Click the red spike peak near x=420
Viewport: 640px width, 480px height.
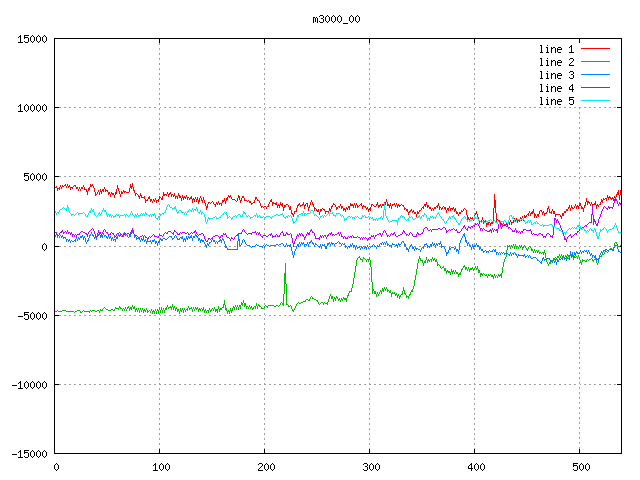click(495, 197)
